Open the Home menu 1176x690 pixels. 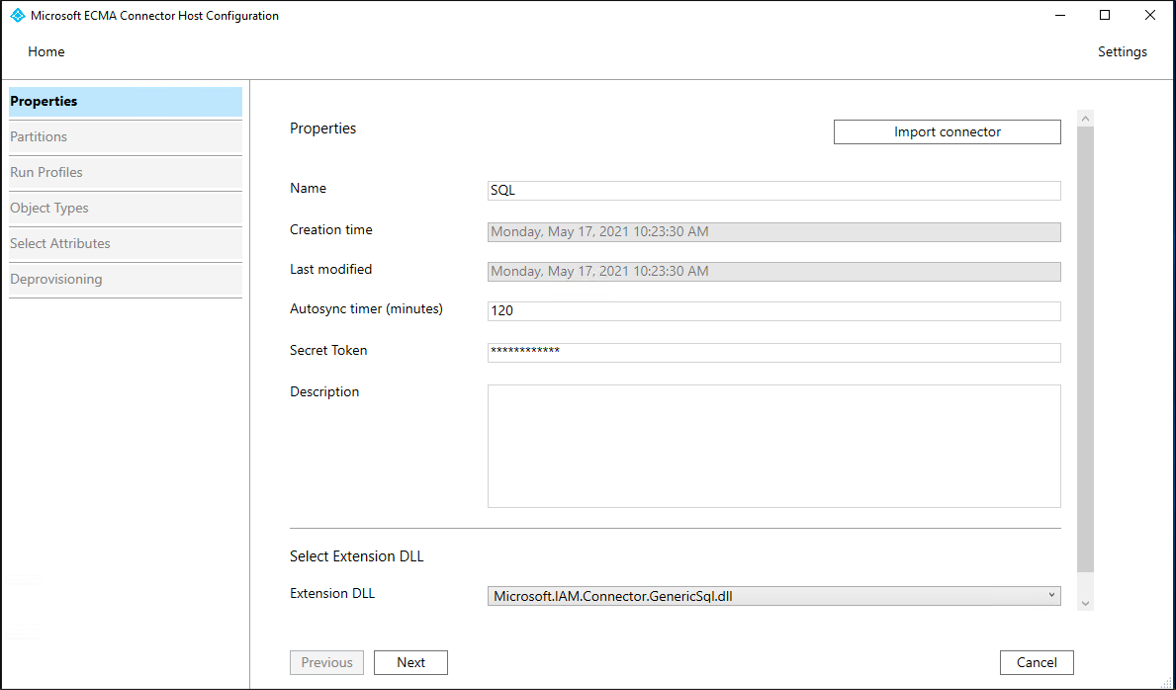46,52
